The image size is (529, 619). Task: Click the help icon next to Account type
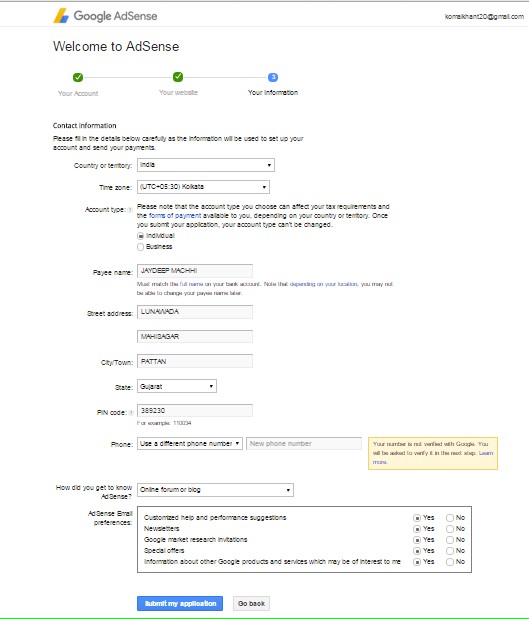pos(130,210)
